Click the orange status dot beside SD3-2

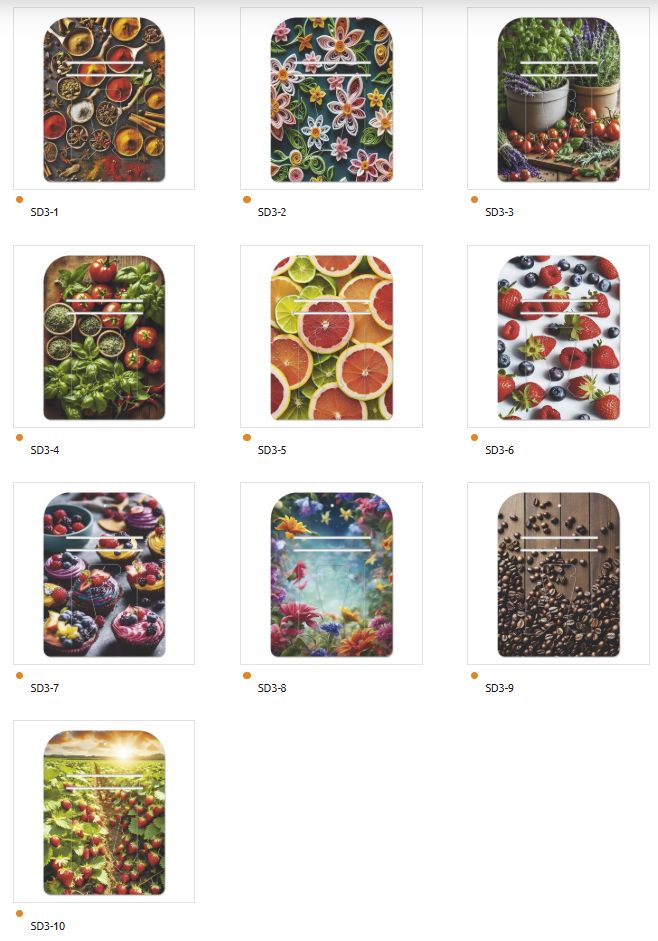pos(247,199)
